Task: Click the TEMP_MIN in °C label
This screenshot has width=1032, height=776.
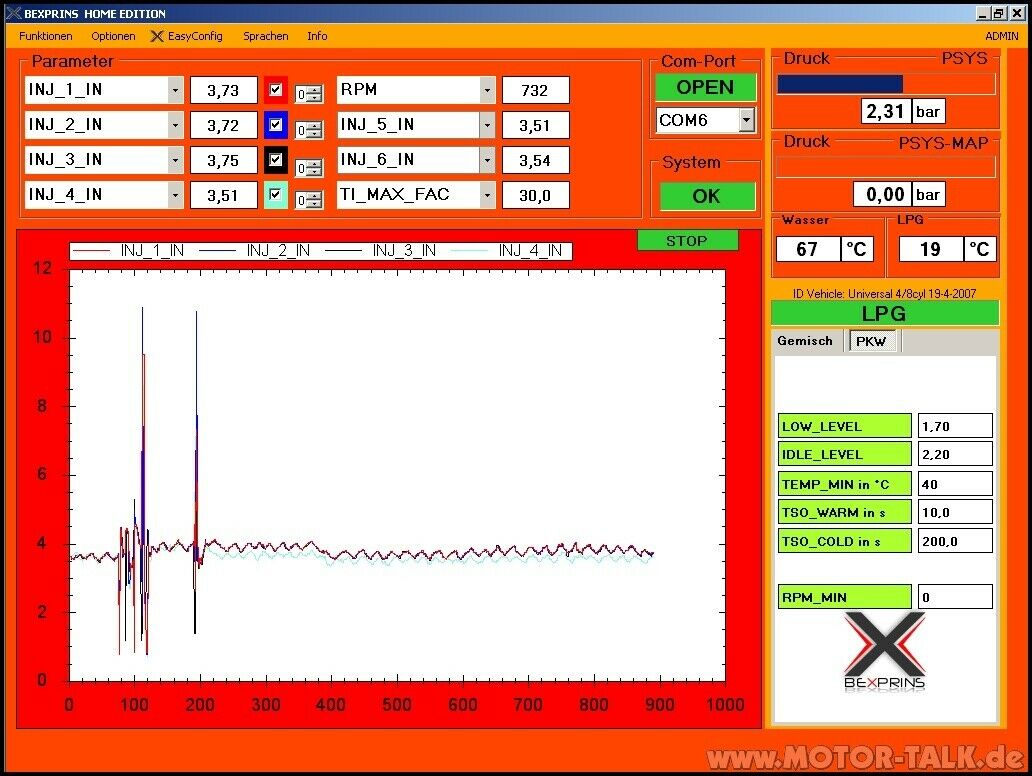Action: click(x=844, y=484)
